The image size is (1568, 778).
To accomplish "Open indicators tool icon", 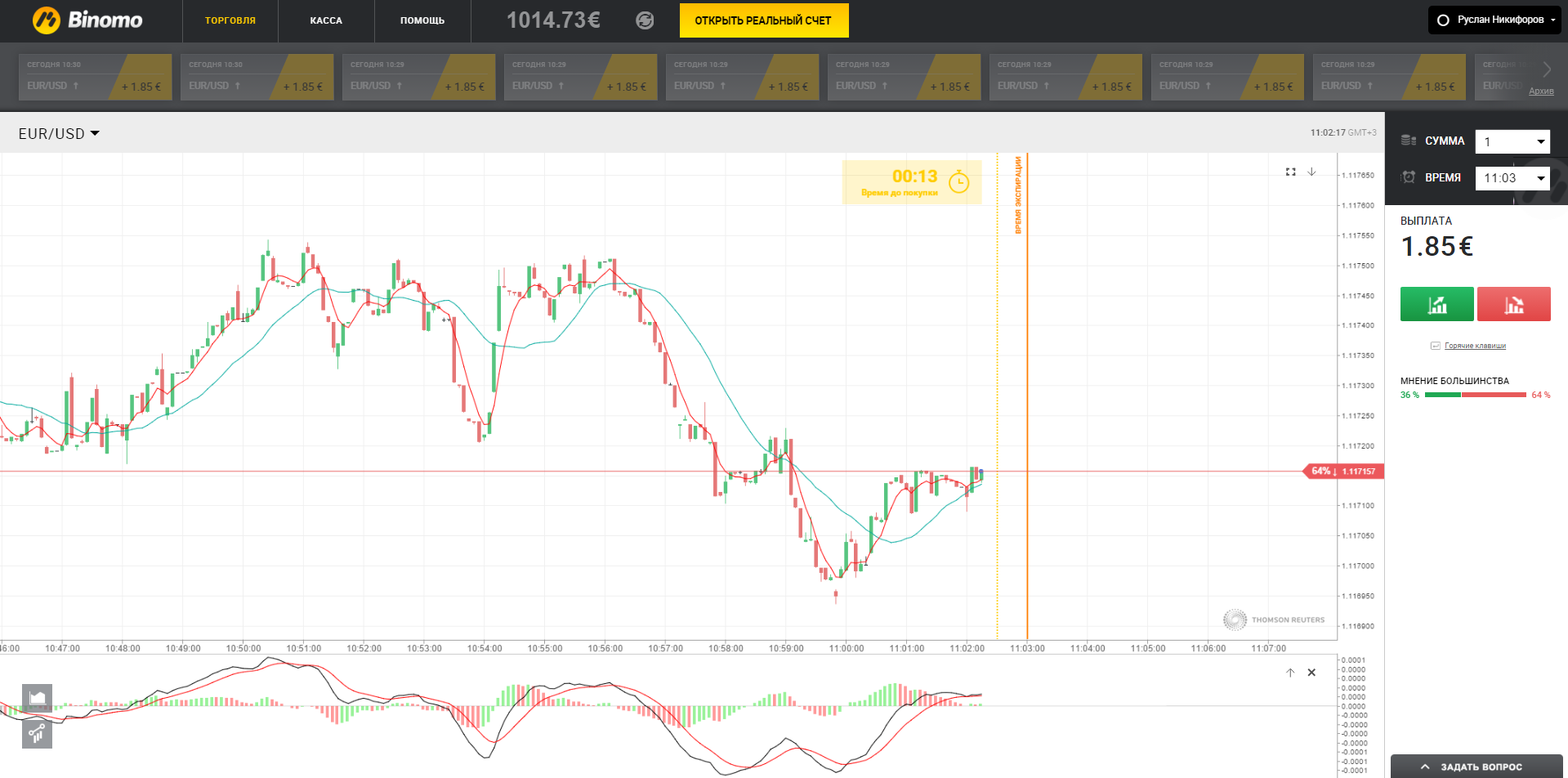I will click(37, 733).
